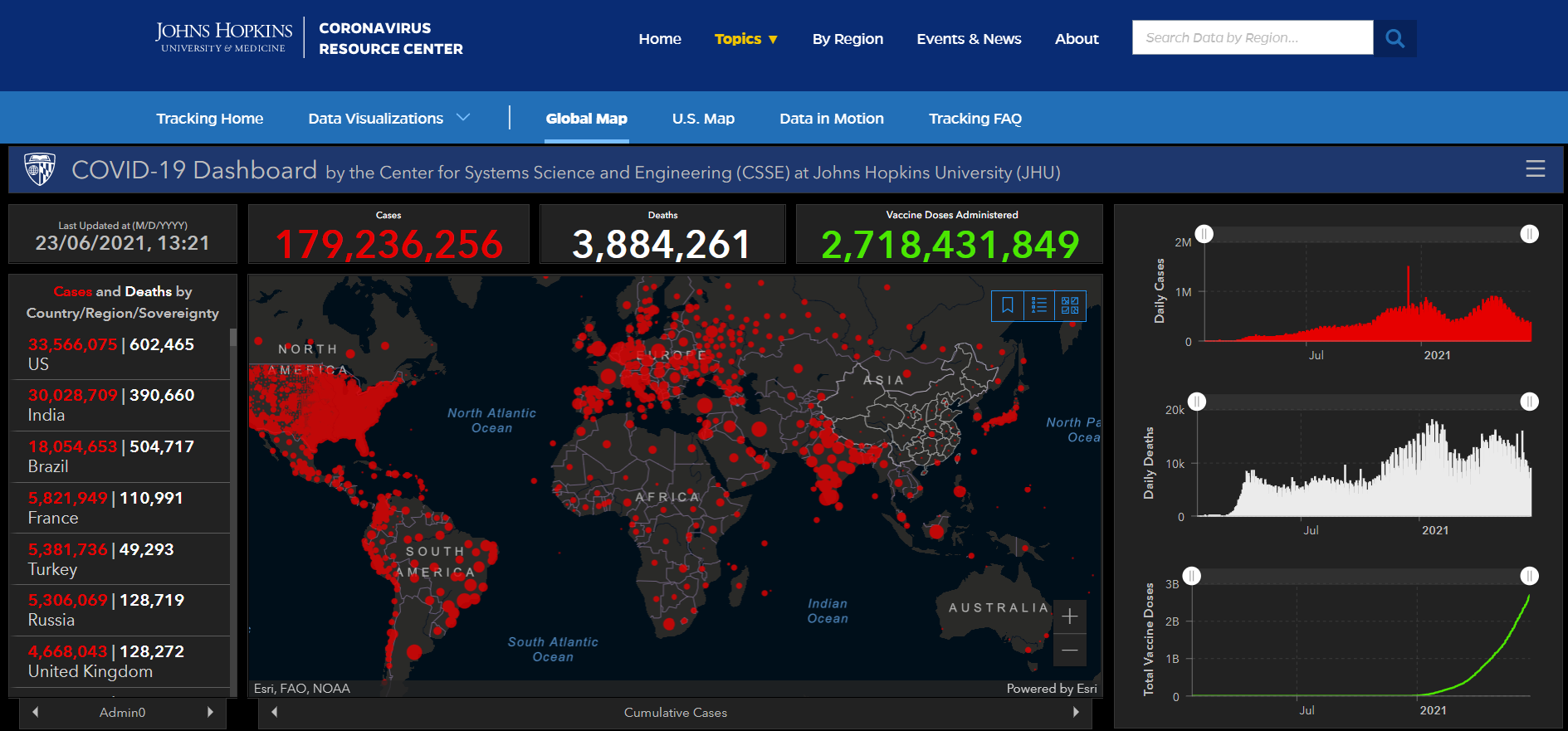Click the Admin0 level label
The height and width of the screenshot is (731, 1568).
[122, 712]
